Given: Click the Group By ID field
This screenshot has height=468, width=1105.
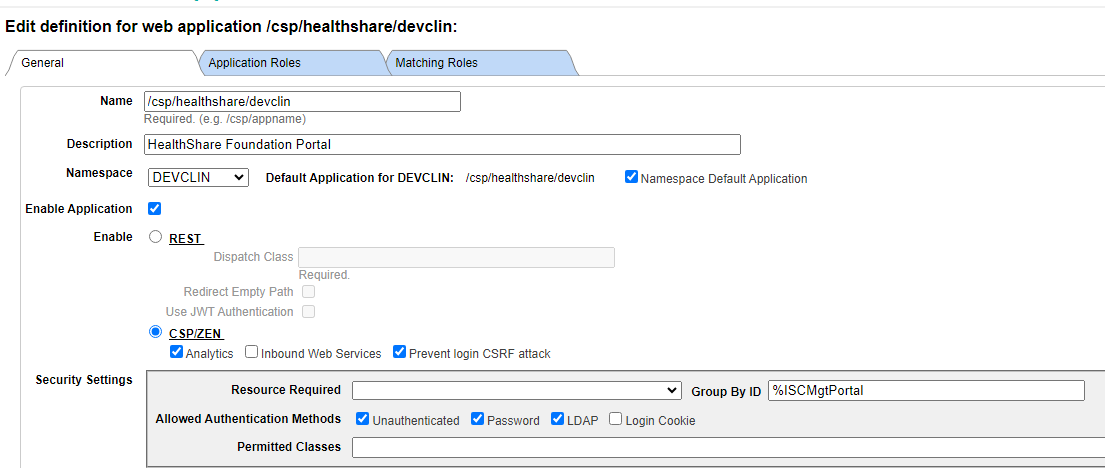Looking at the screenshot, I should click(926, 390).
